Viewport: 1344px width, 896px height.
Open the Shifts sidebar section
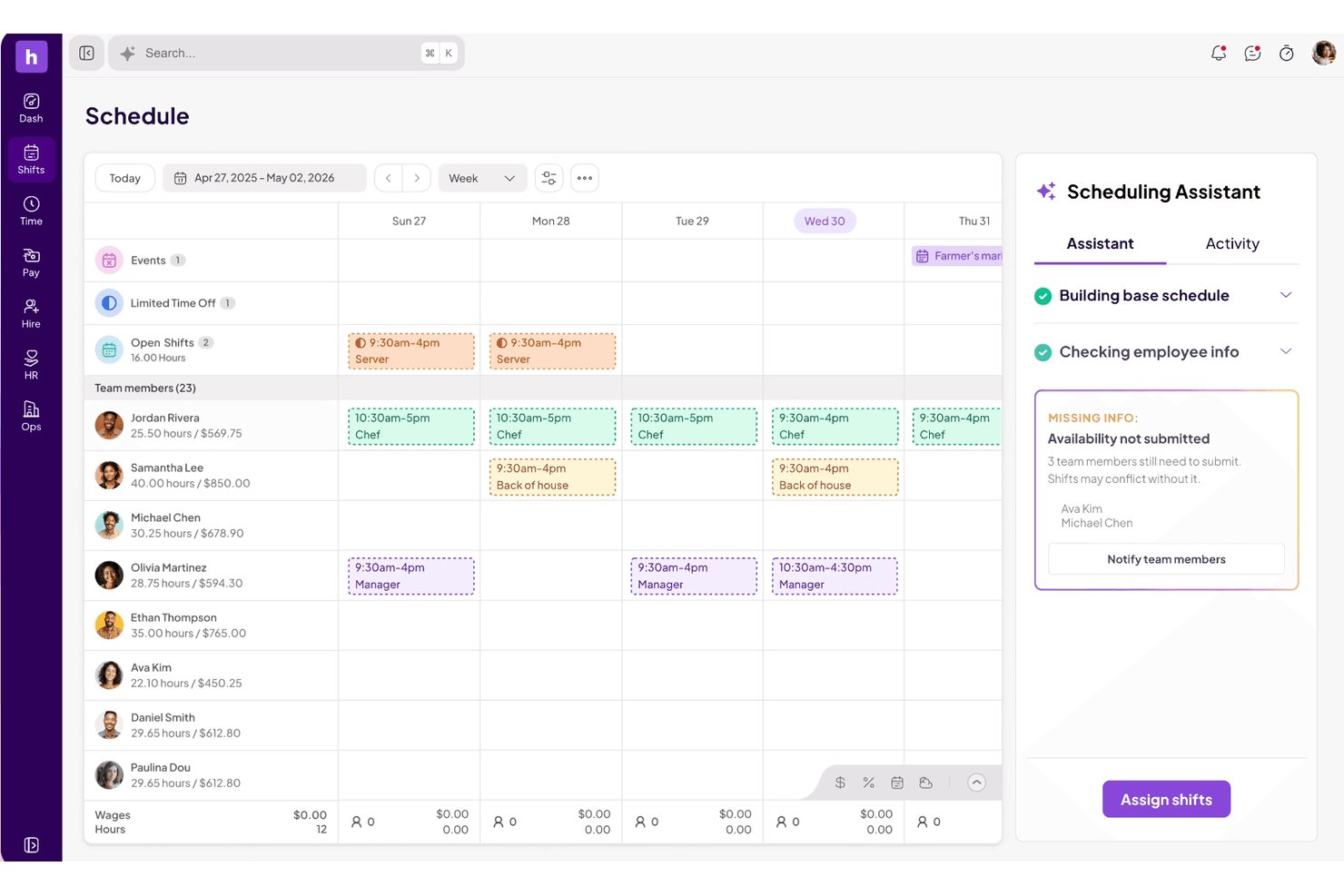point(31,160)
